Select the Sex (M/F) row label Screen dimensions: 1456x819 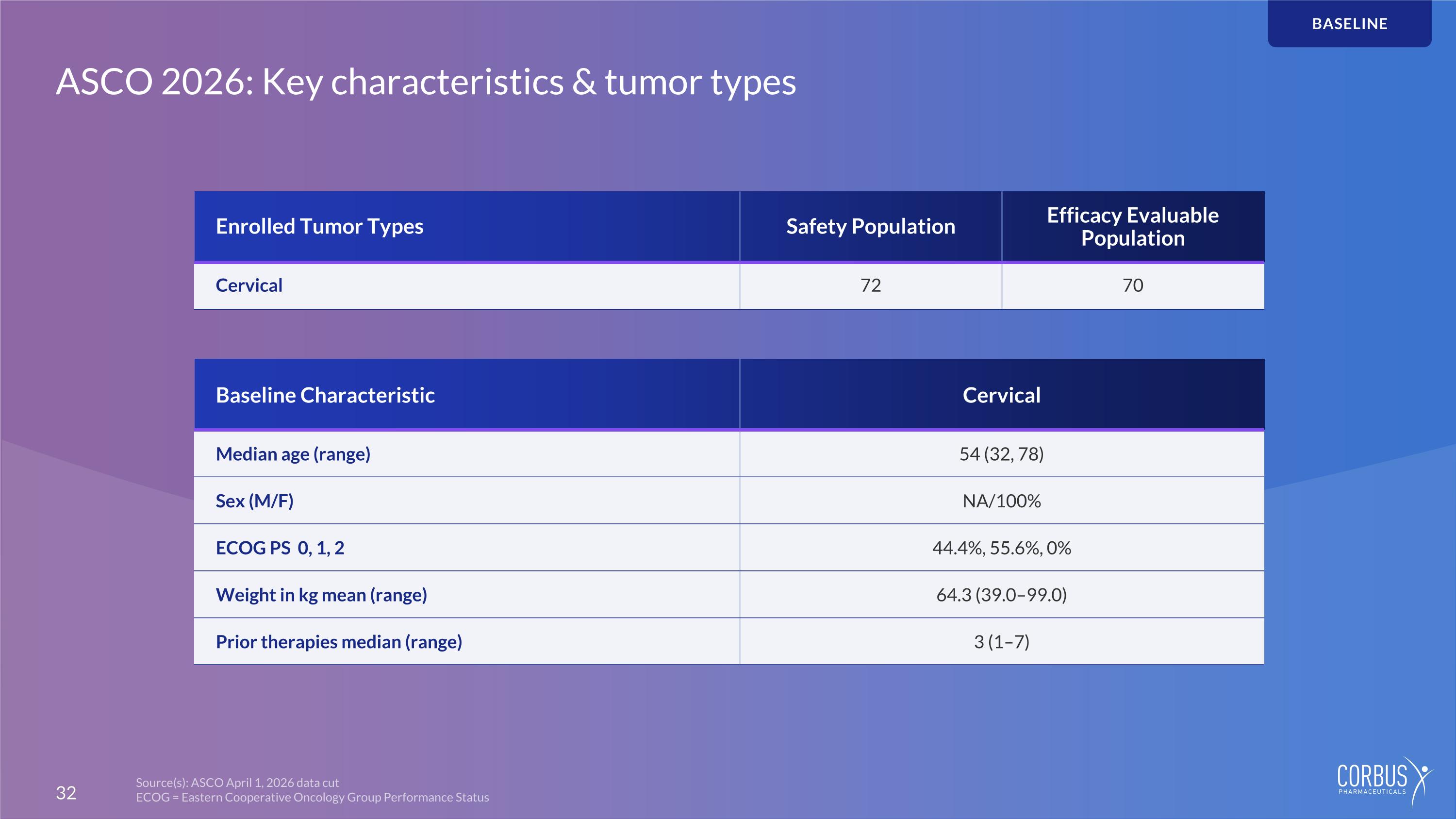coord(254,501)
